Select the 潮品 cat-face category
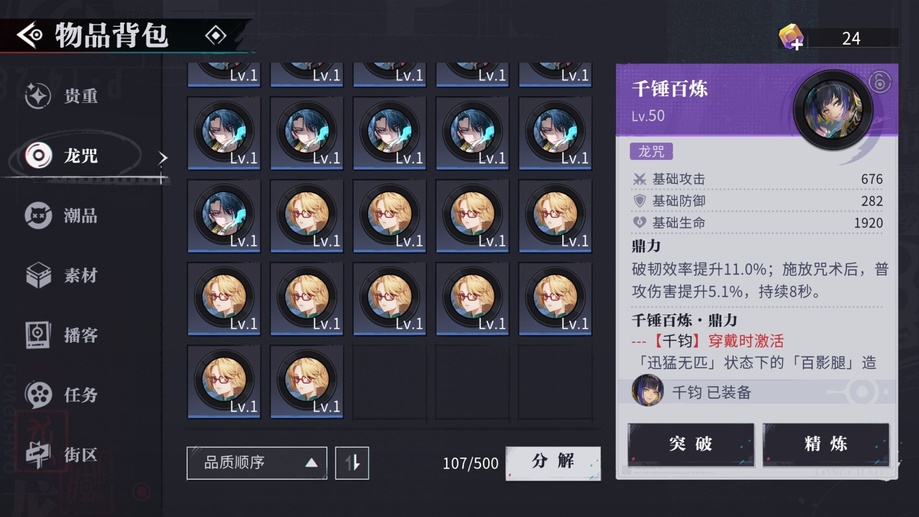919x517 pixels. pos(62,216)
